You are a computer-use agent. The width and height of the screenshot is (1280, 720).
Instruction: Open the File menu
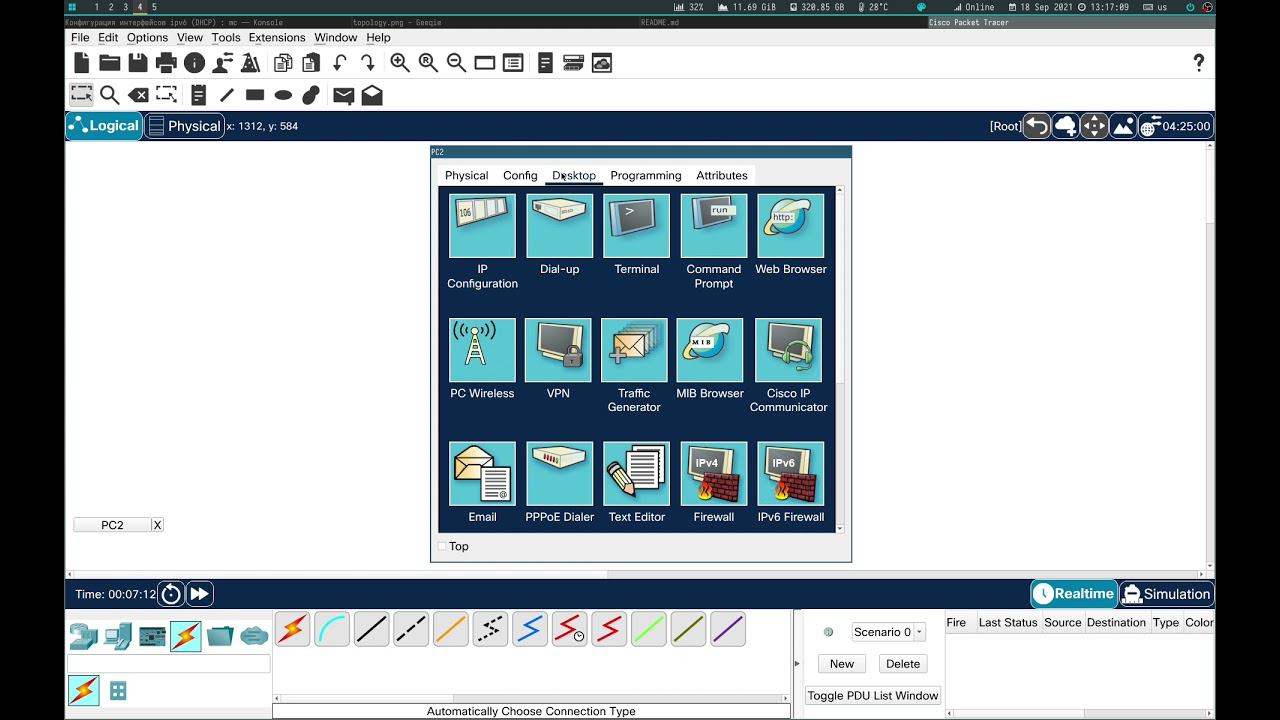(80, 37)
